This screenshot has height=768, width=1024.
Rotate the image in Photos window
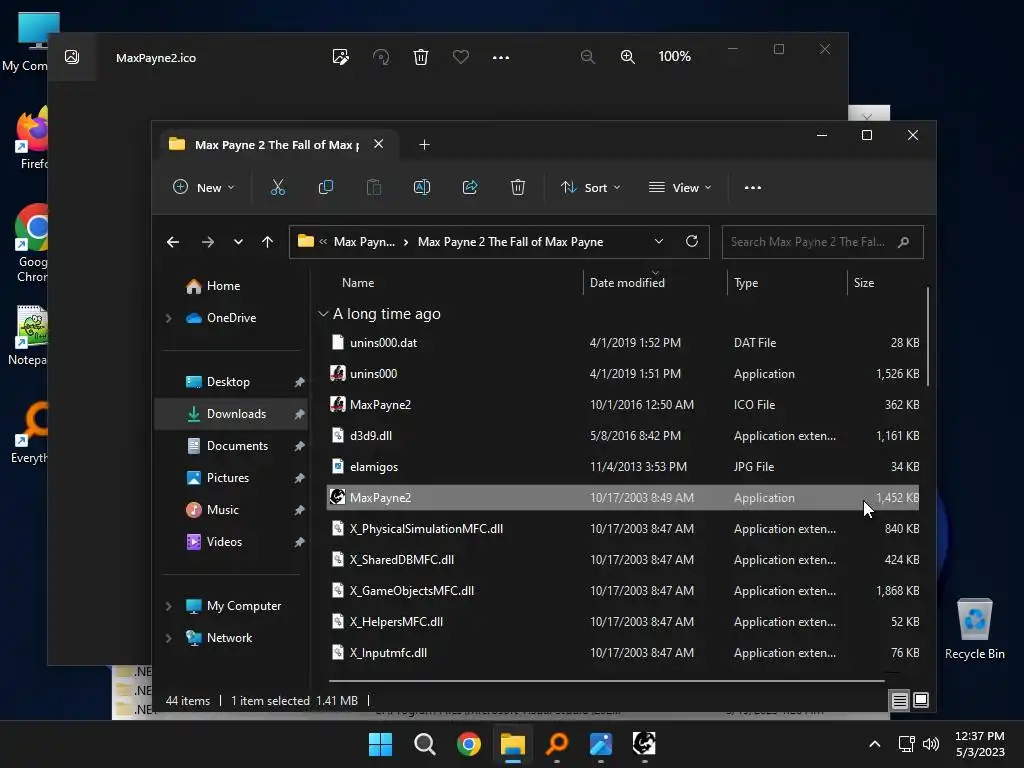pyautogui.click(x=381, y=57)
